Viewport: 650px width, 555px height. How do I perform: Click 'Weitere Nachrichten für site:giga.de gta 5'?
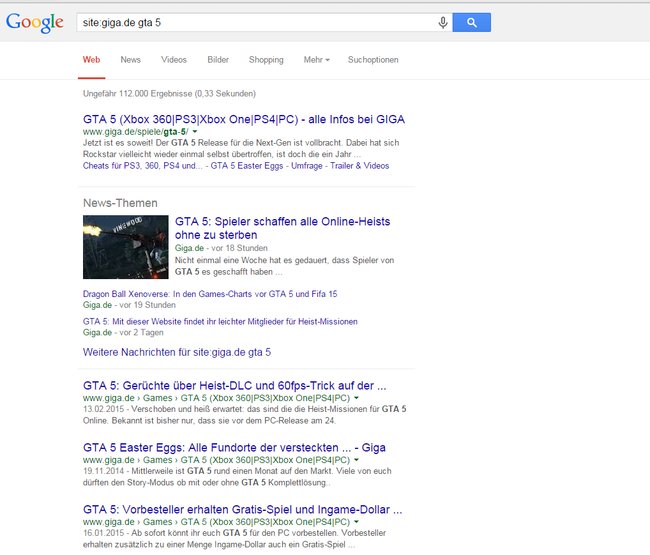pos(177,352)
